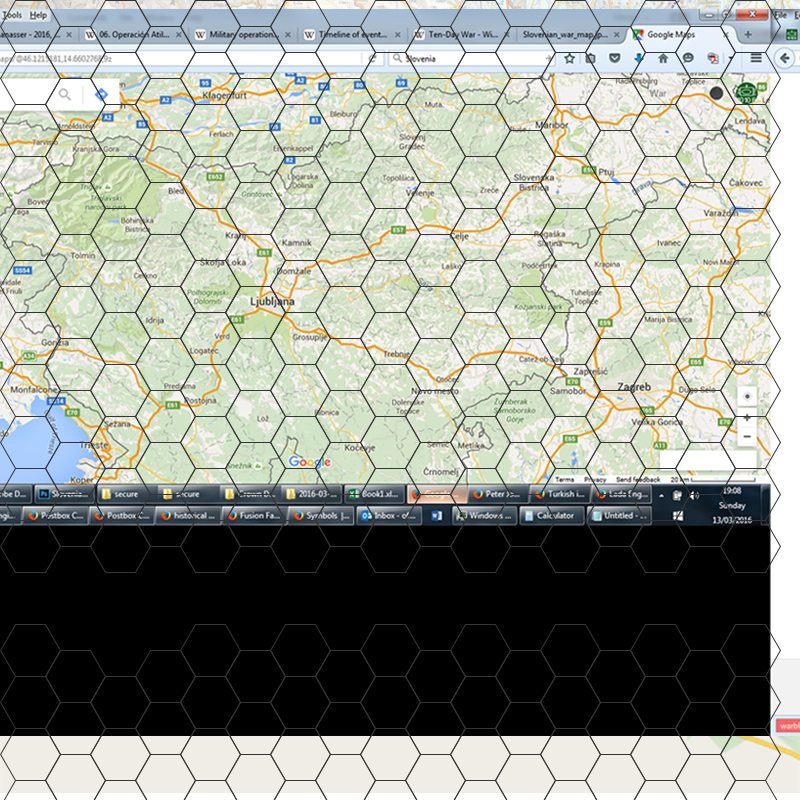Image resolution: width=800 pixels, height=800 pixels.
Task: Click the smiley Hello toolbar icon
Action: [688, 58]
